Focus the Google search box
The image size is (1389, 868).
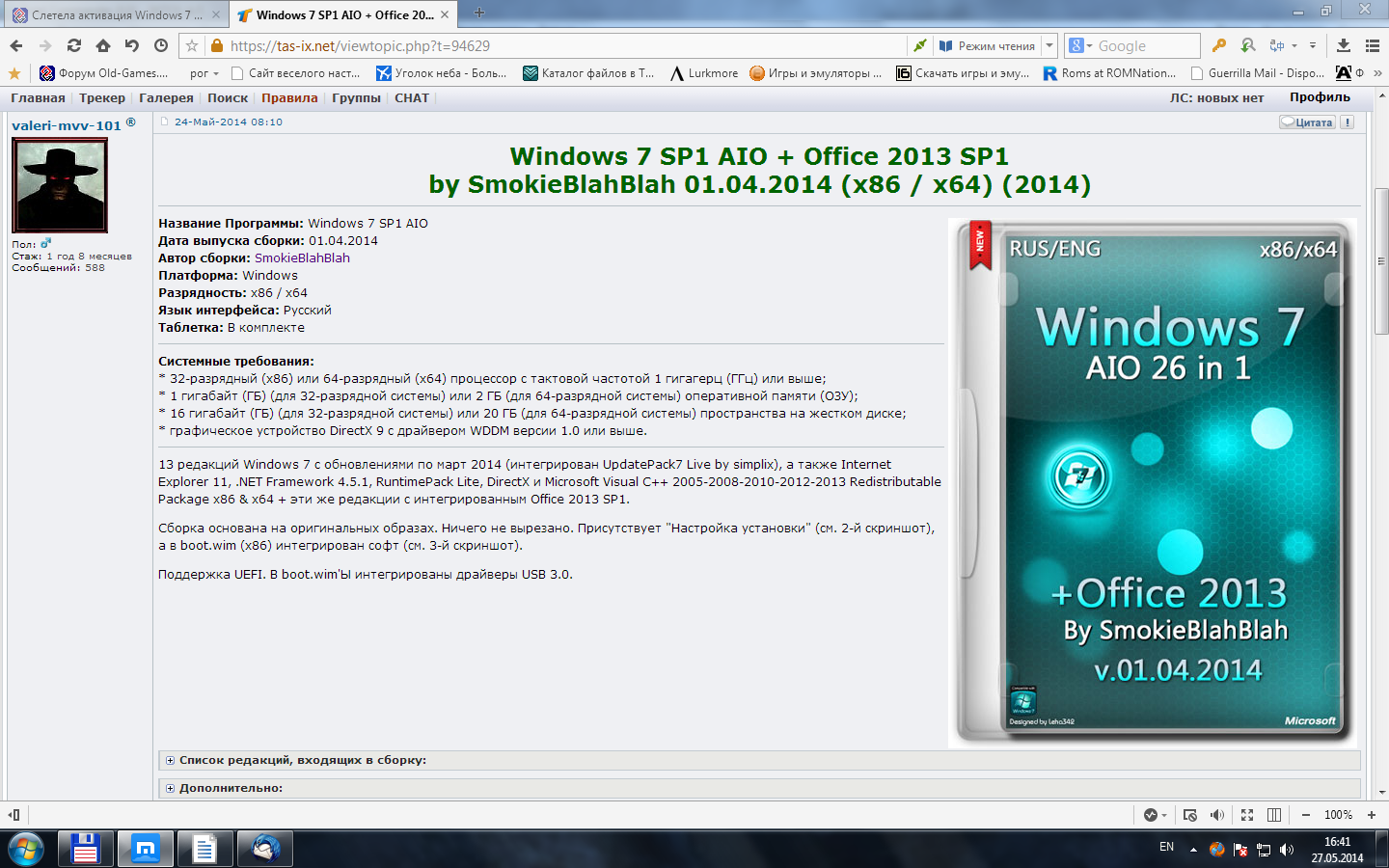(1147, 45)
